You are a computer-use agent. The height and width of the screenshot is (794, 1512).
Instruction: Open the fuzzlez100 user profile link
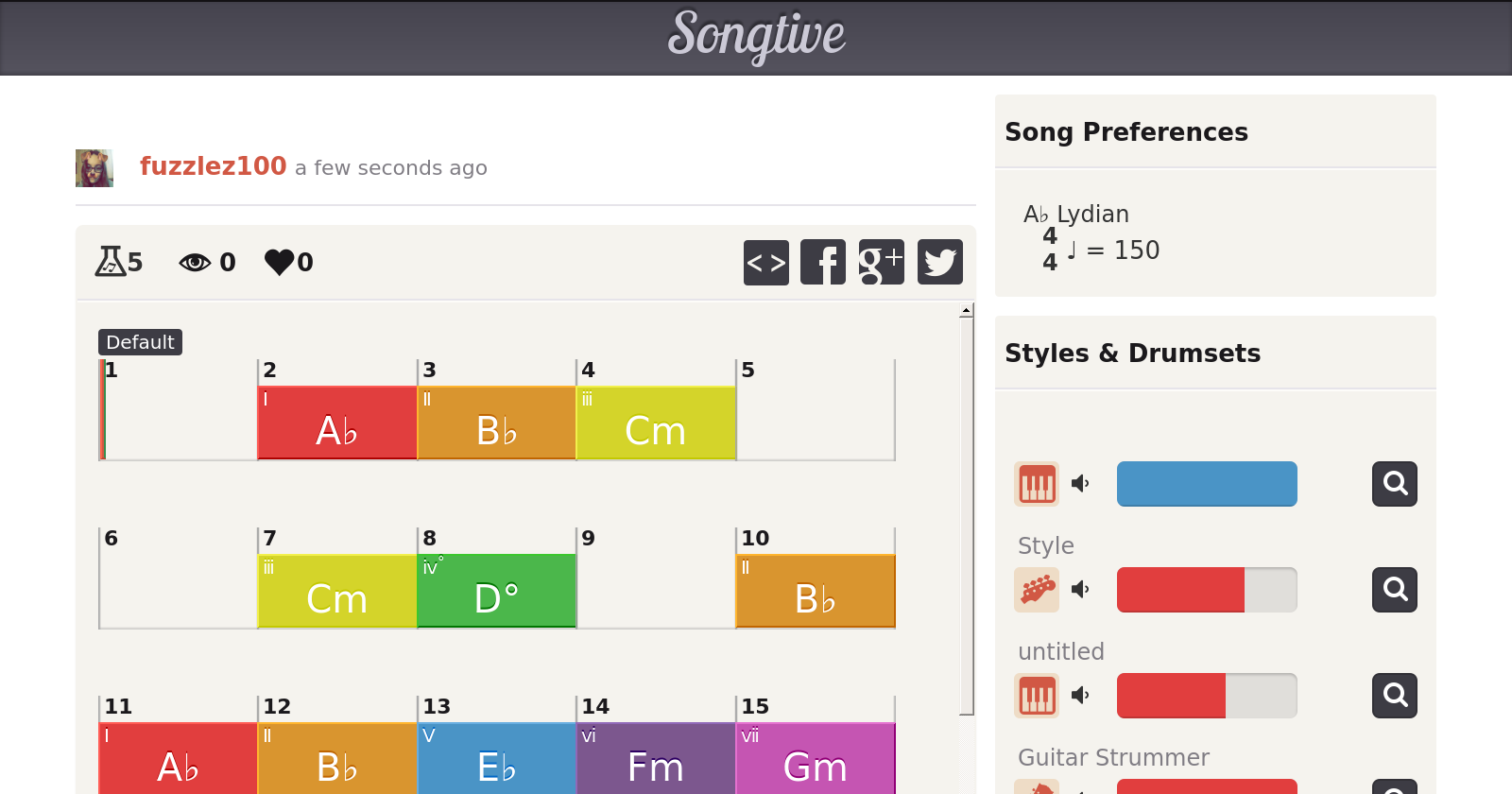point(213,166)
